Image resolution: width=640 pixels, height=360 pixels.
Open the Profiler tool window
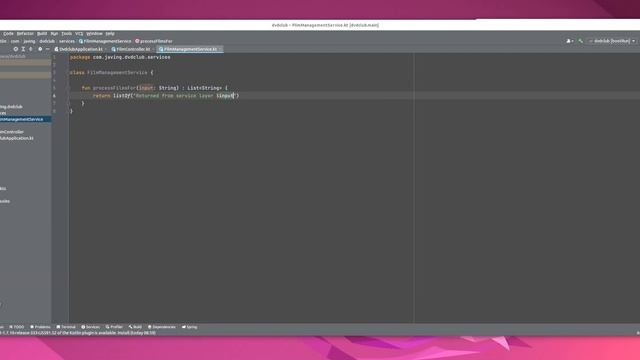[x=114, y=327]
